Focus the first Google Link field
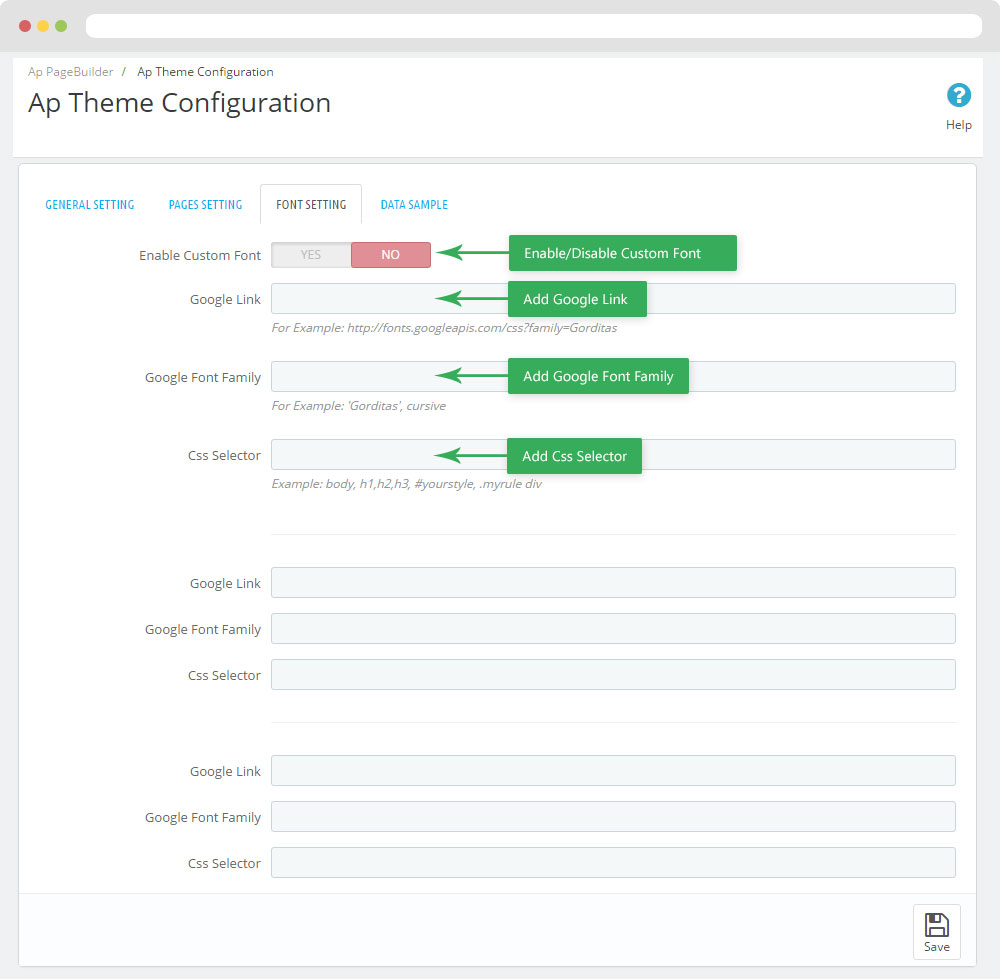Image resolution: width=1000 pixels, height=979 pixels. tap(800, 299)
